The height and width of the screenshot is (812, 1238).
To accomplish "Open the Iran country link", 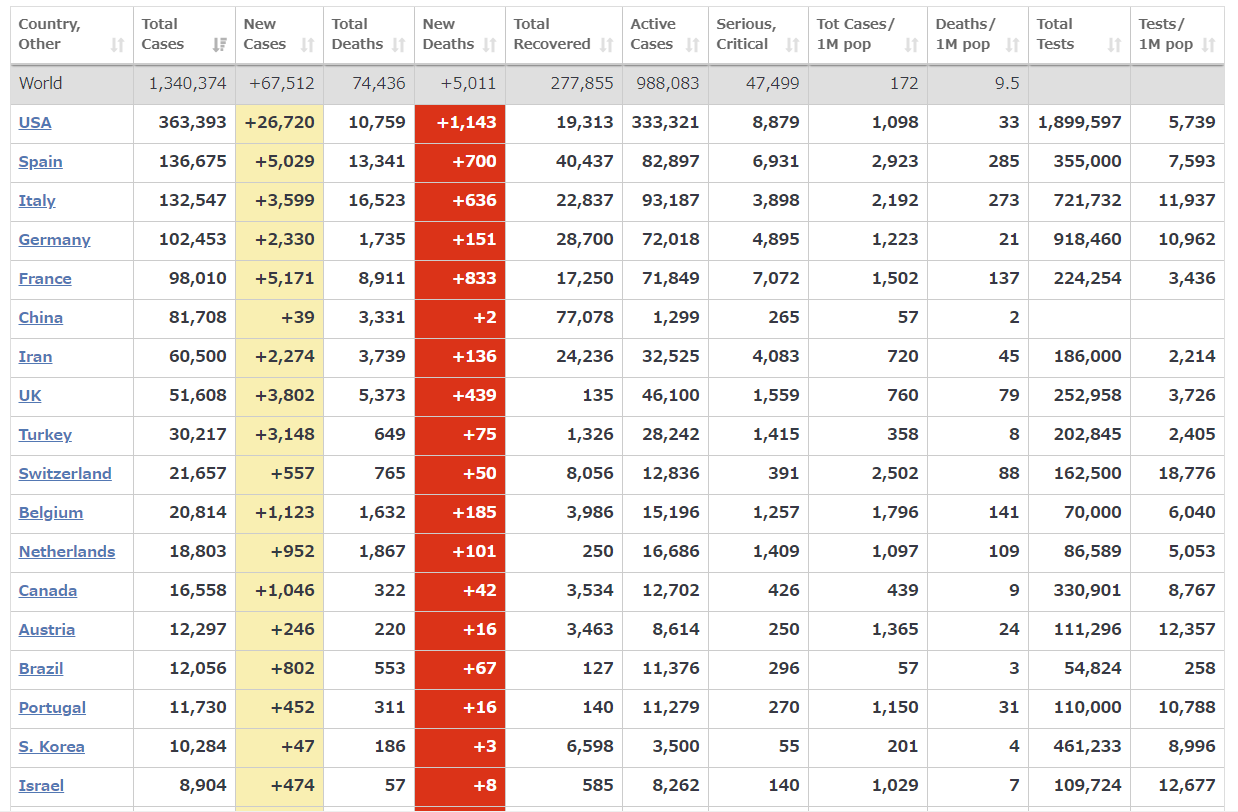I will click(x=35, y=357).
